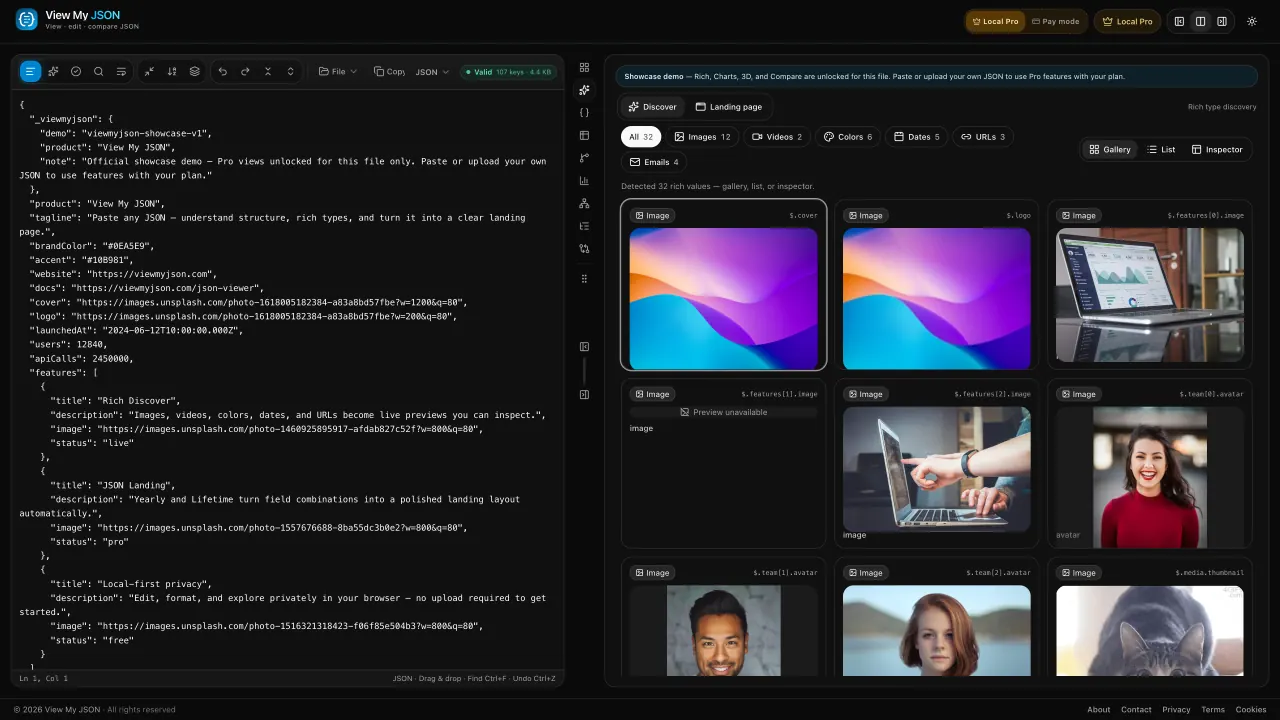Filter rich values by Emails
The height and width of the screenshot is (720, 1280).
tap(654, 162)
